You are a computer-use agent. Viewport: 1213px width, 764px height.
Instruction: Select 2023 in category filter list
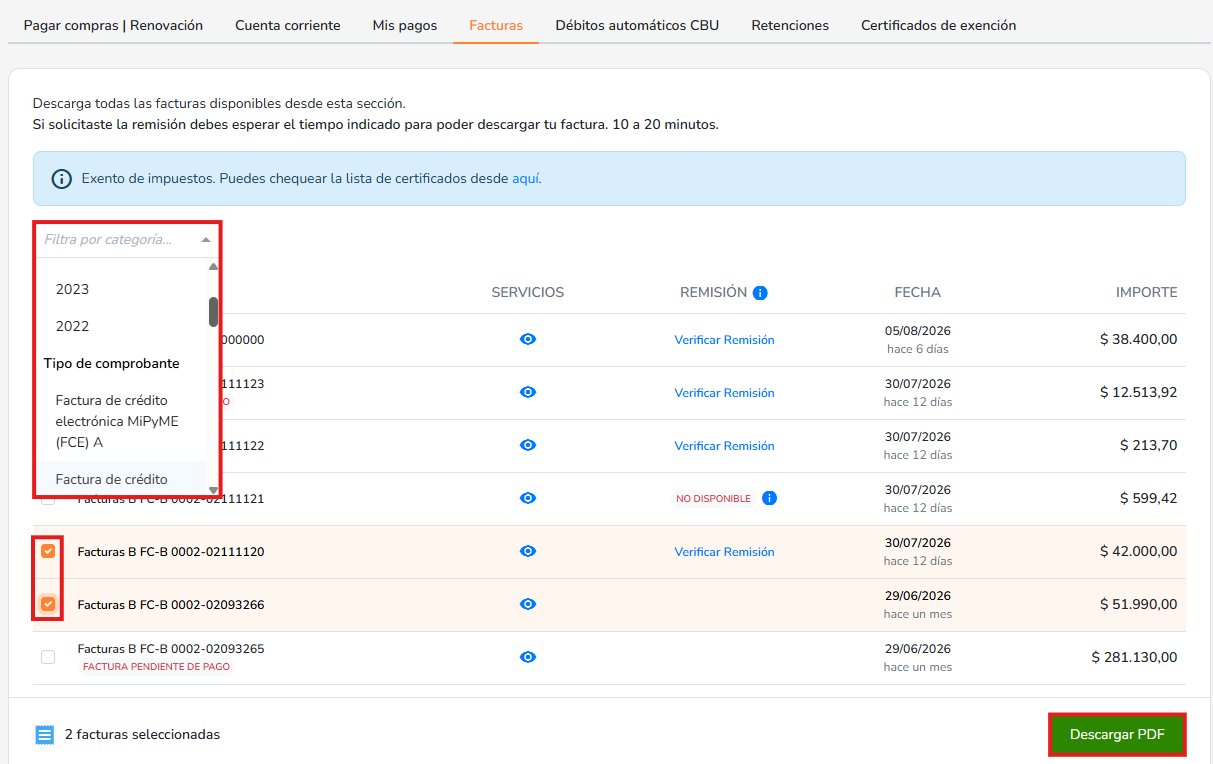(x=72, y=289)
